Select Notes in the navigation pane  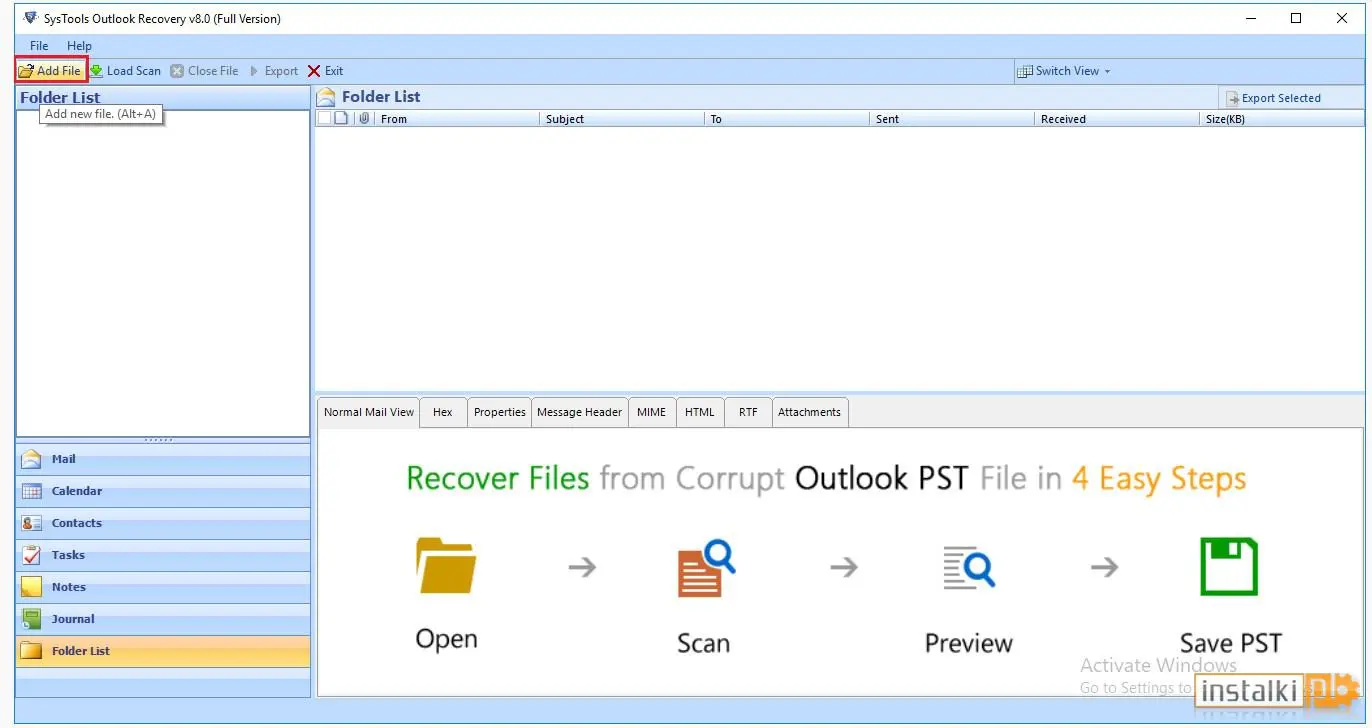point(163,587)
